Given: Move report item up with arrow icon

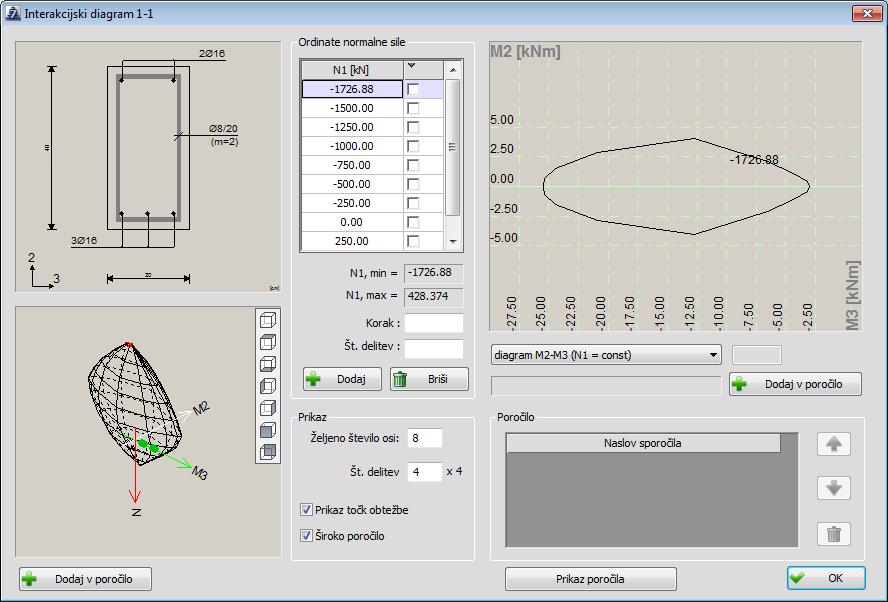Looking at the screenshot, I should (x=834, y=444).
